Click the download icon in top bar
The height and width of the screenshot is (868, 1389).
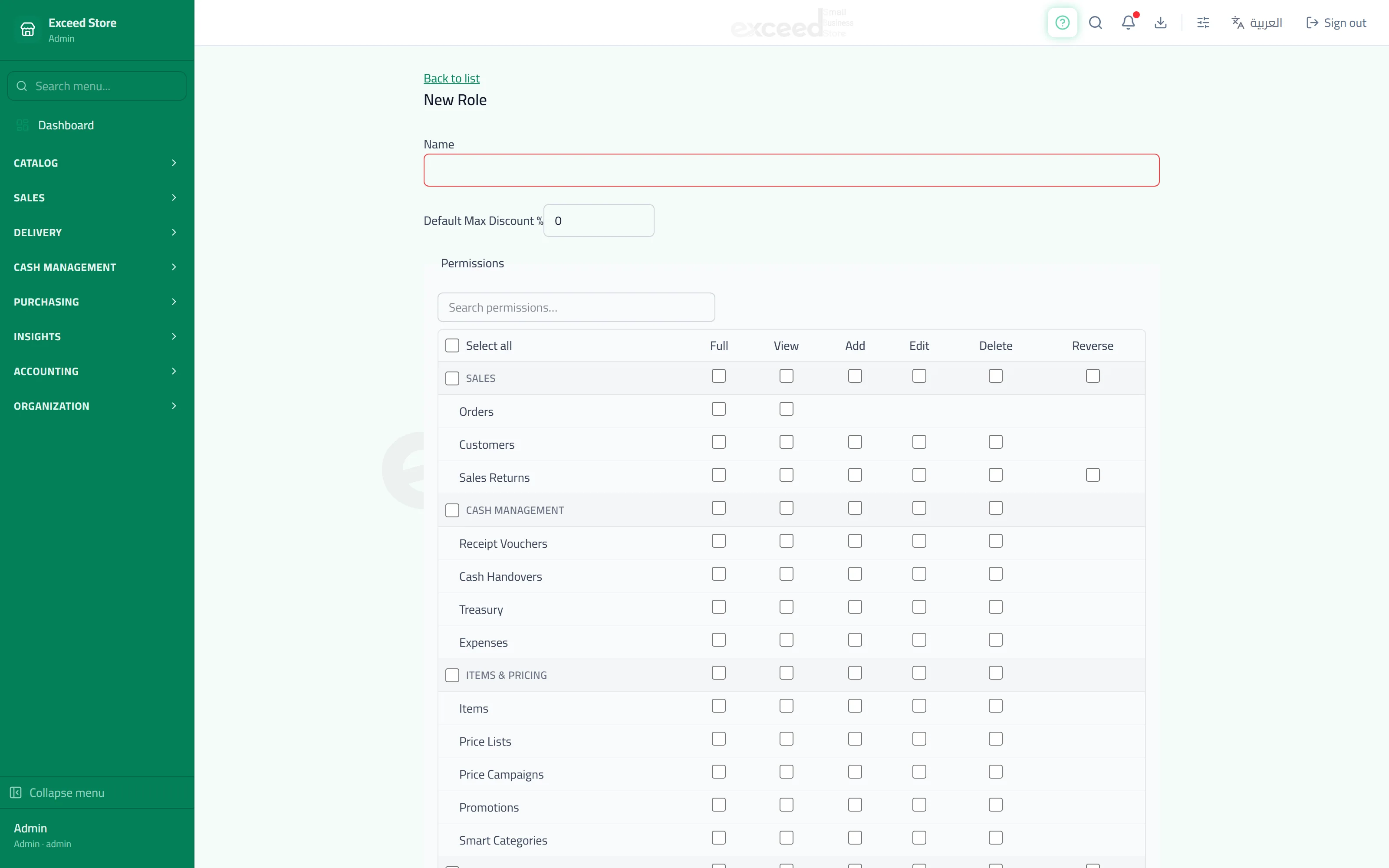click(x=1161, y=23)
